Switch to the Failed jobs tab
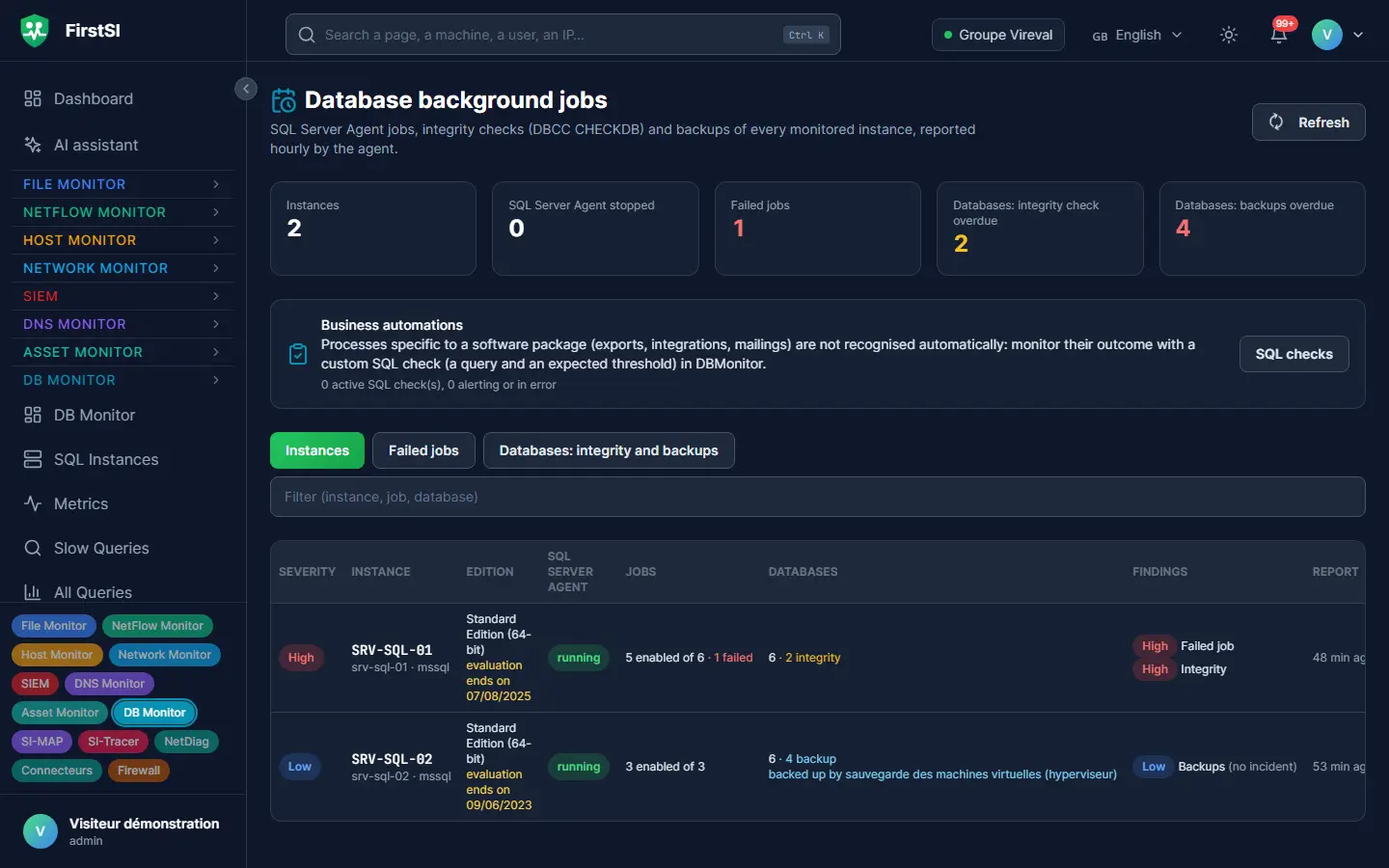 point(423,450)
